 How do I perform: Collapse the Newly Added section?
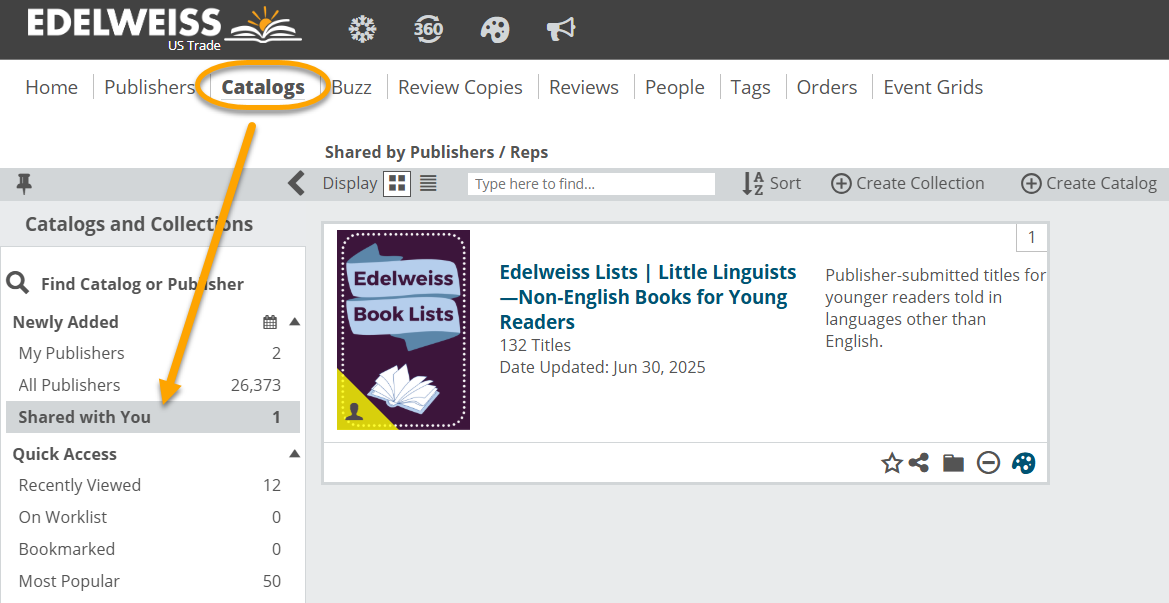294,322
